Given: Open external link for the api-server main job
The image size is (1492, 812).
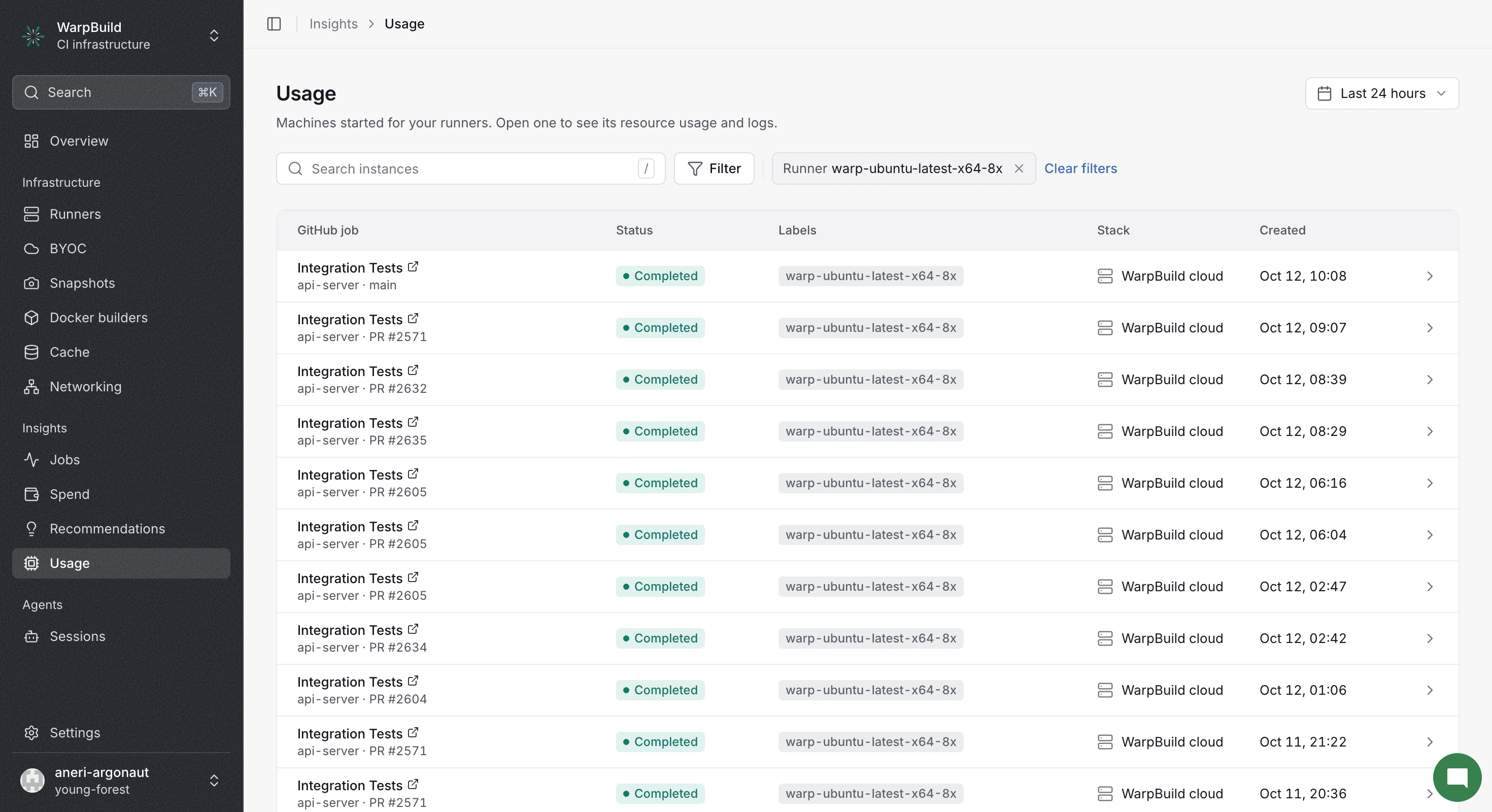Looking at the screenshot, I should 413,267.
